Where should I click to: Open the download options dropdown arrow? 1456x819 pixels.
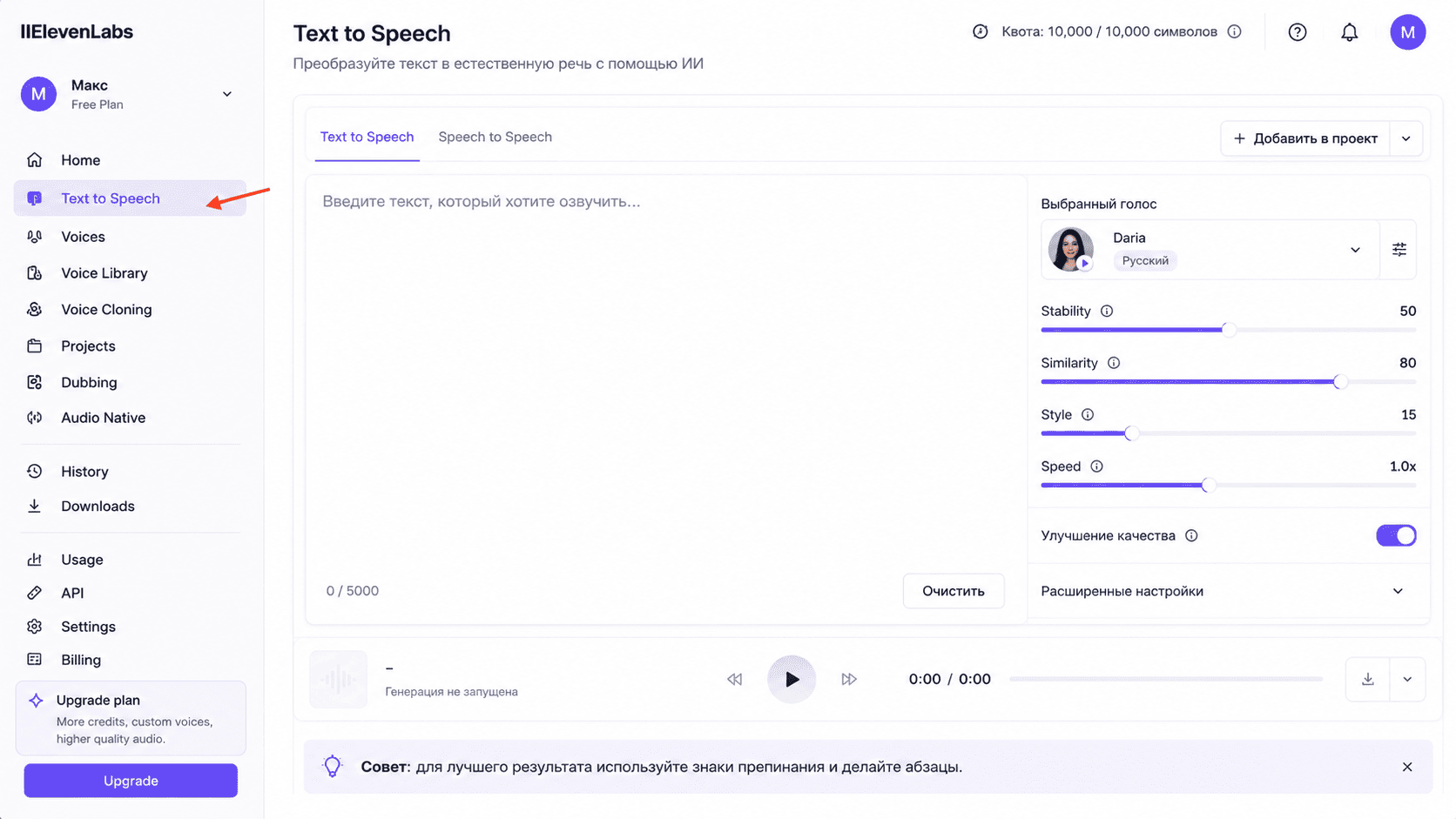point(1407,680)
